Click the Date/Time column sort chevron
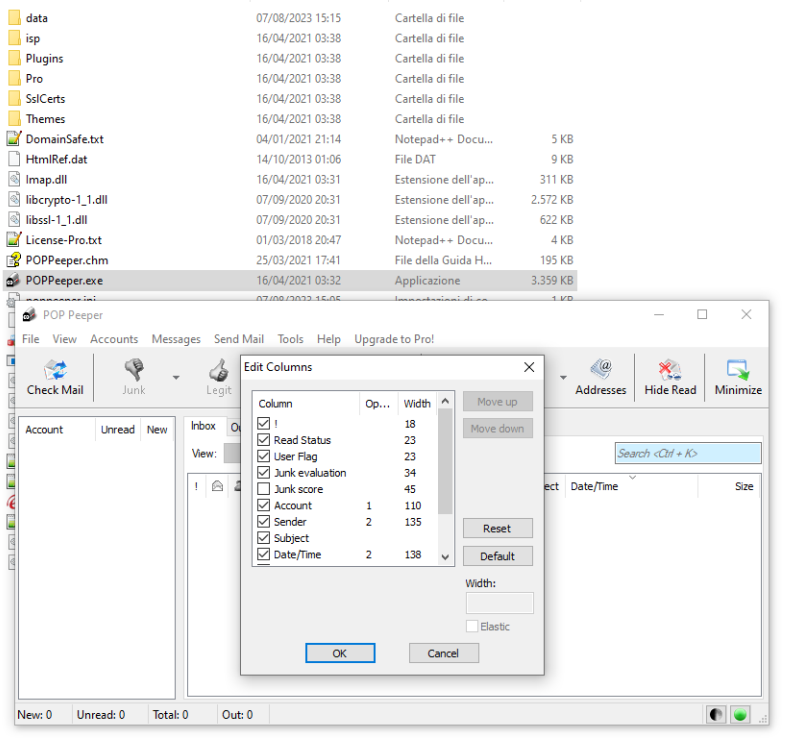This screenshot has height=740, width=786. click(x=633, y=478)
